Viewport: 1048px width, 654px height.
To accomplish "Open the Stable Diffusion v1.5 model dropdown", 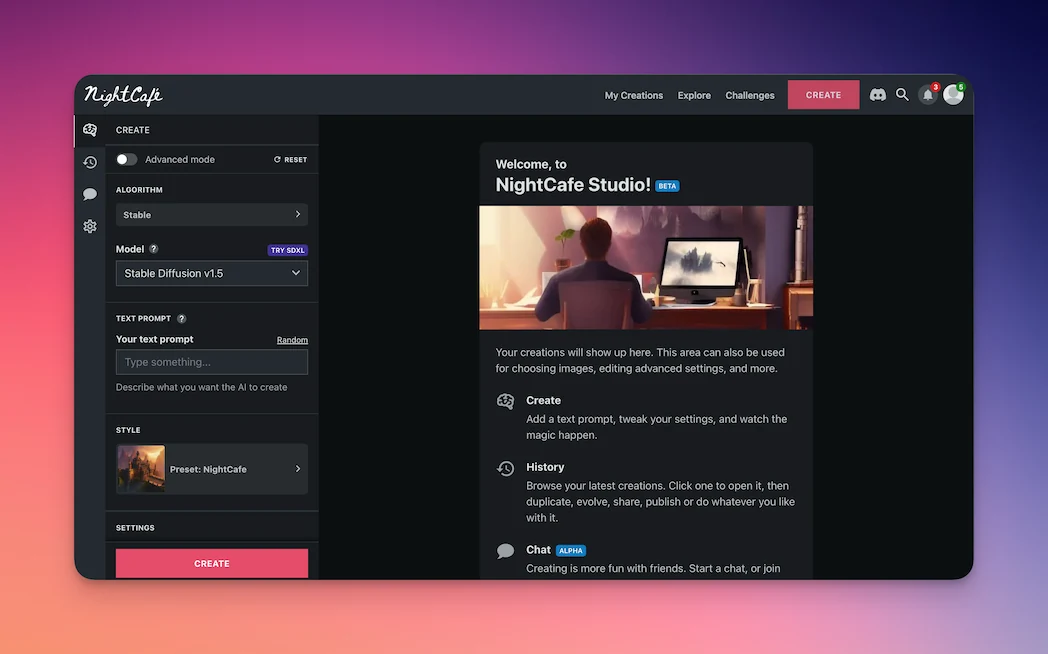I will point(212,273).
